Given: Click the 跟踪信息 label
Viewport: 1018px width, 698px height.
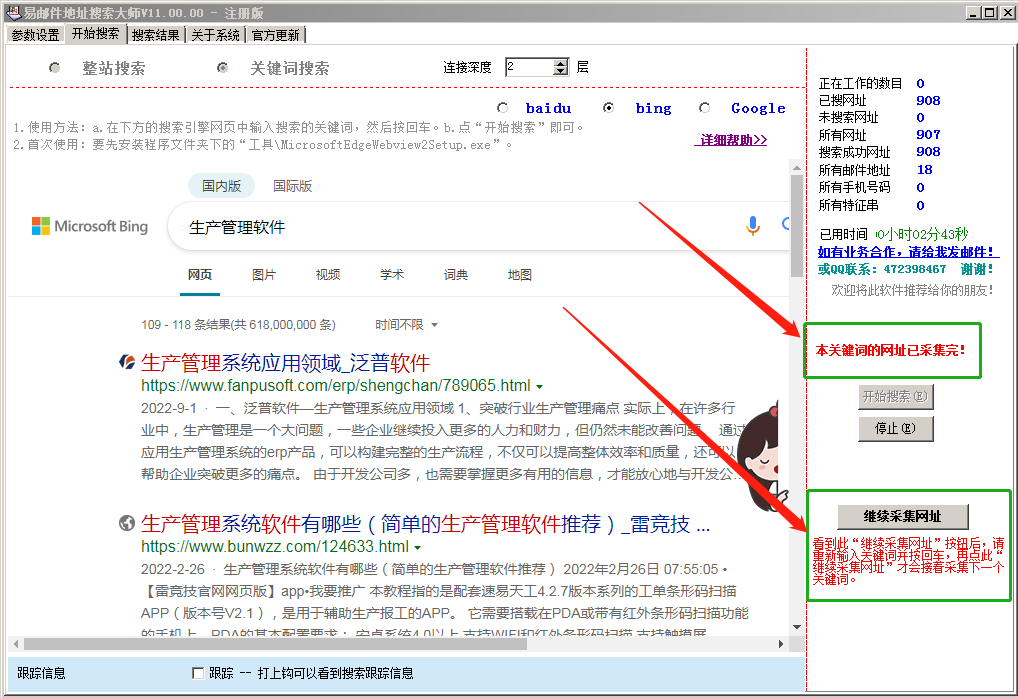Looking at the screenshot, I should [41, 673].
